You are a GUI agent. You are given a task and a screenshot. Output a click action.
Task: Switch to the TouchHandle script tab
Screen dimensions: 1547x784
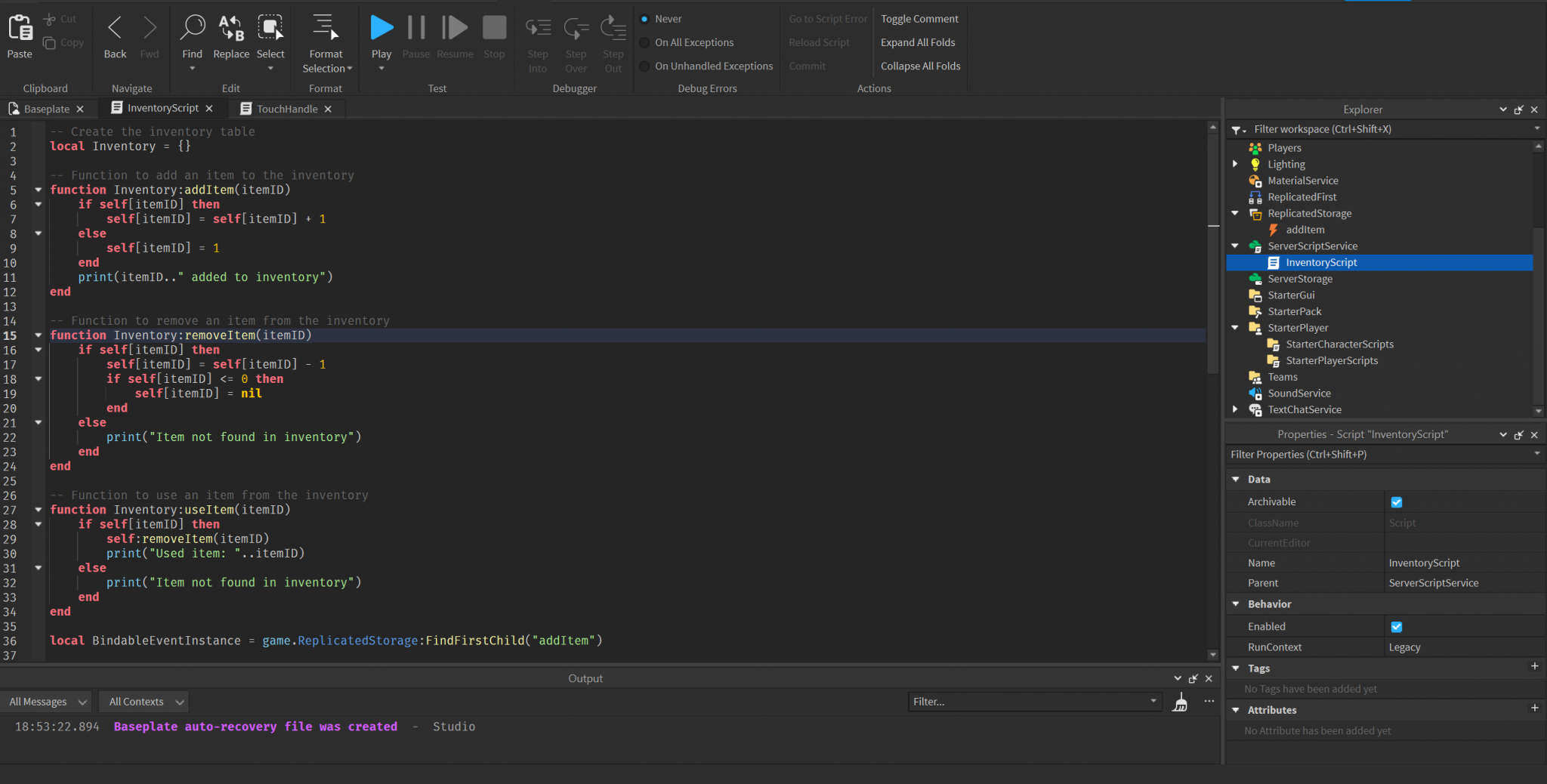[x=286, y=108]
